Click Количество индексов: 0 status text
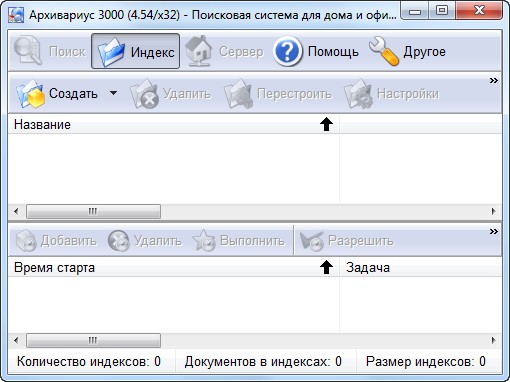 tap(89, 361)
